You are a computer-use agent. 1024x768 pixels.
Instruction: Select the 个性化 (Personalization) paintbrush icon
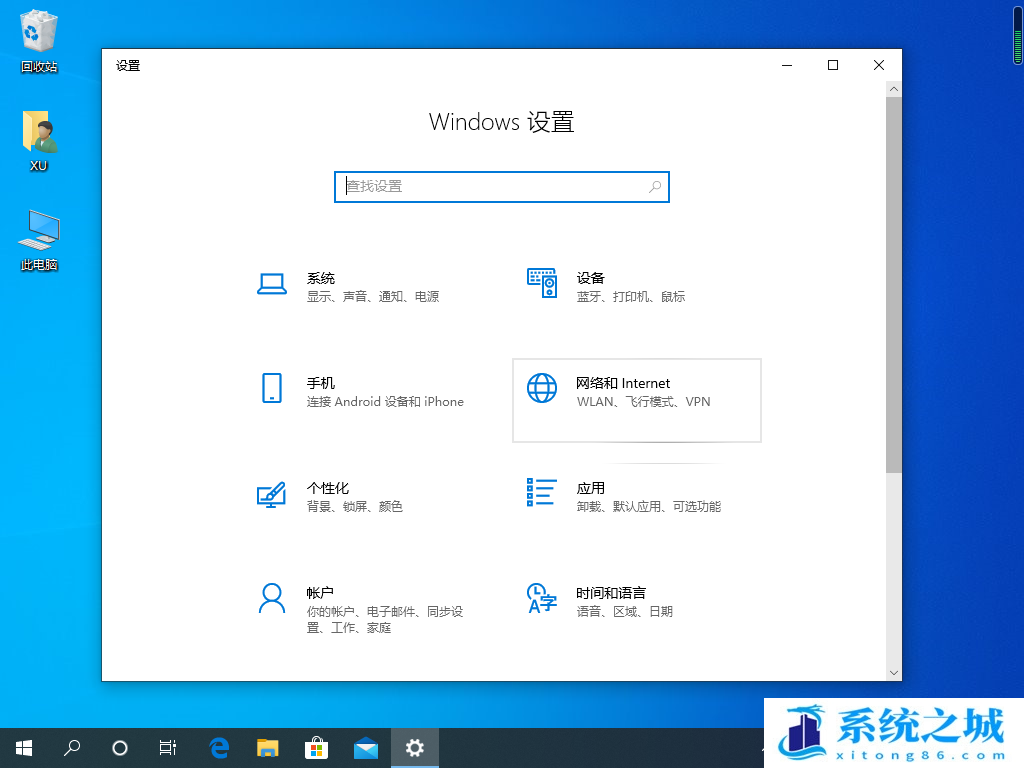coord(271,494)
